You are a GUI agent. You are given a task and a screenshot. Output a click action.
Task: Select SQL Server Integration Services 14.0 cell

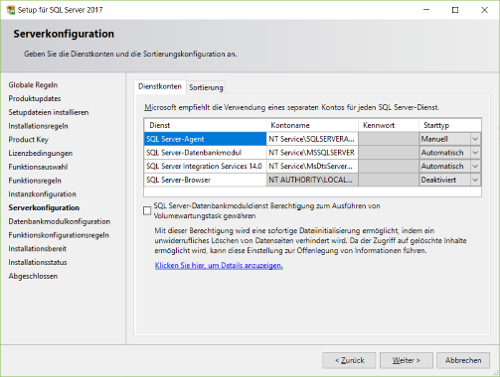205,166
